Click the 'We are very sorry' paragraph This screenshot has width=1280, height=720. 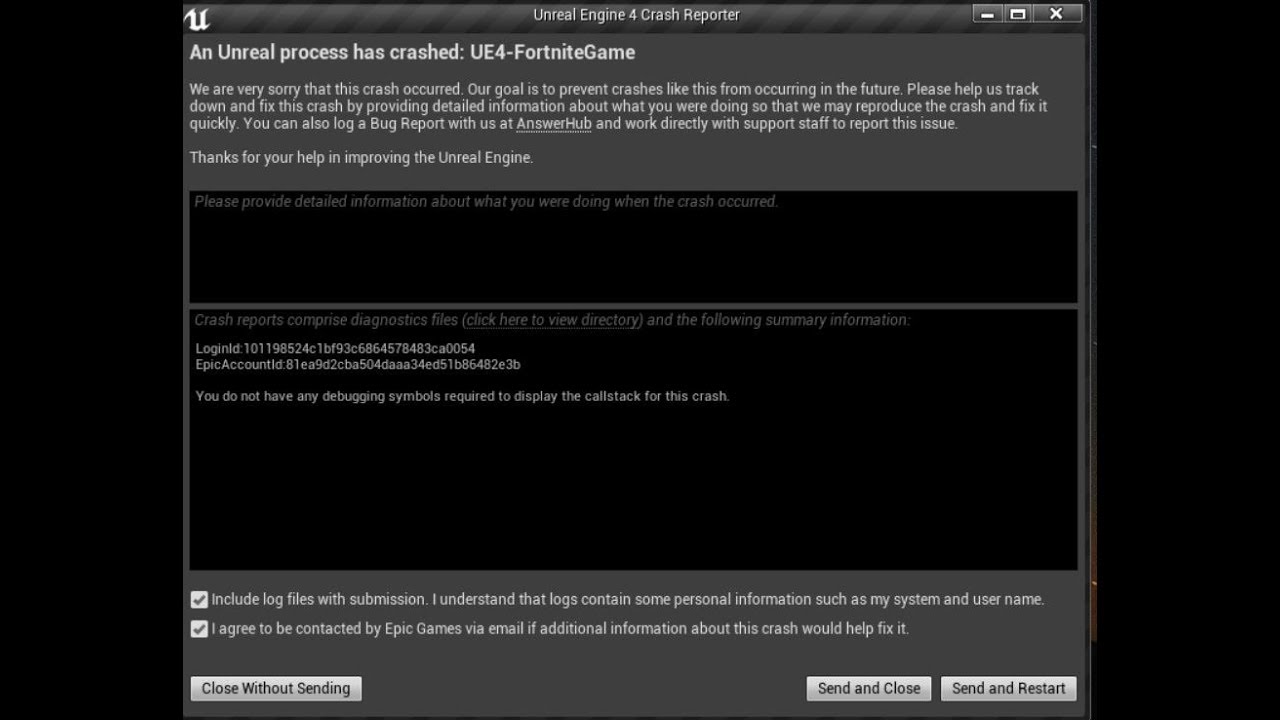click(618, 106)
